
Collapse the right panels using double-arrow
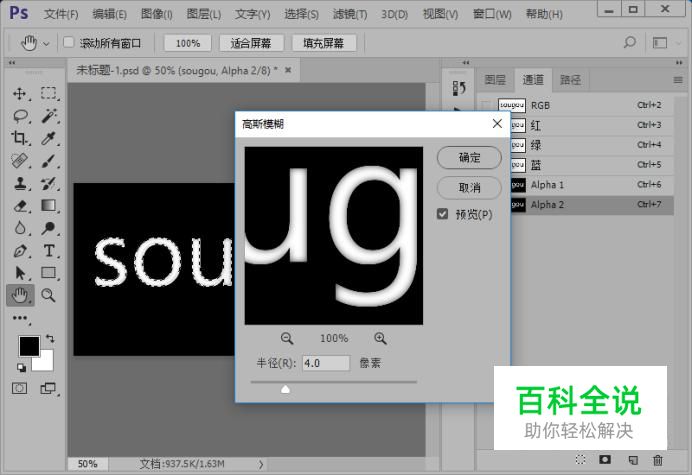pos(679,63)
